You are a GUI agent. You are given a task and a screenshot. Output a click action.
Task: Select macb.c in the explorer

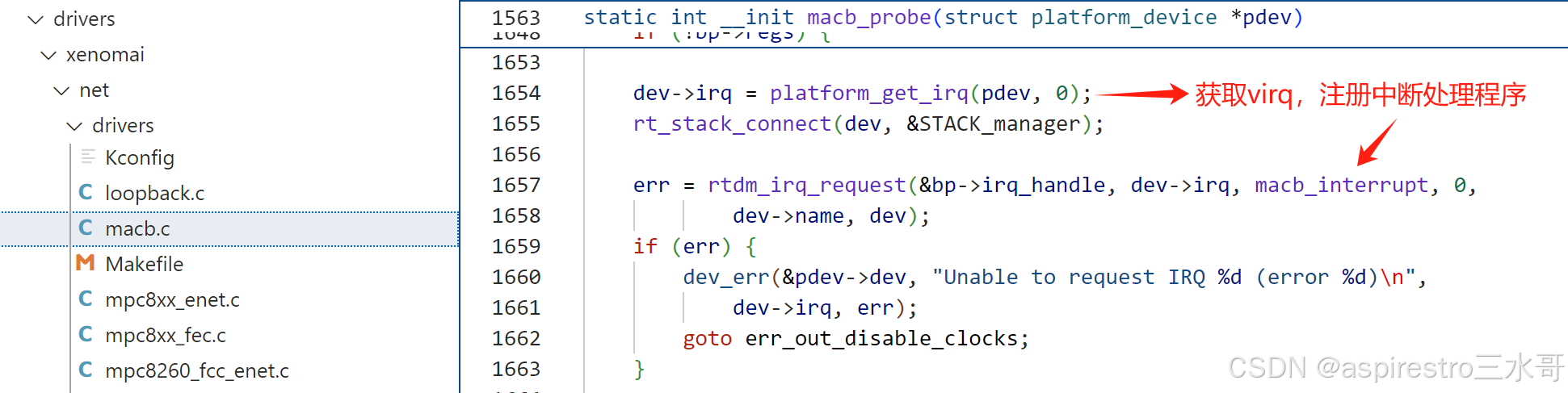point(229,228)
